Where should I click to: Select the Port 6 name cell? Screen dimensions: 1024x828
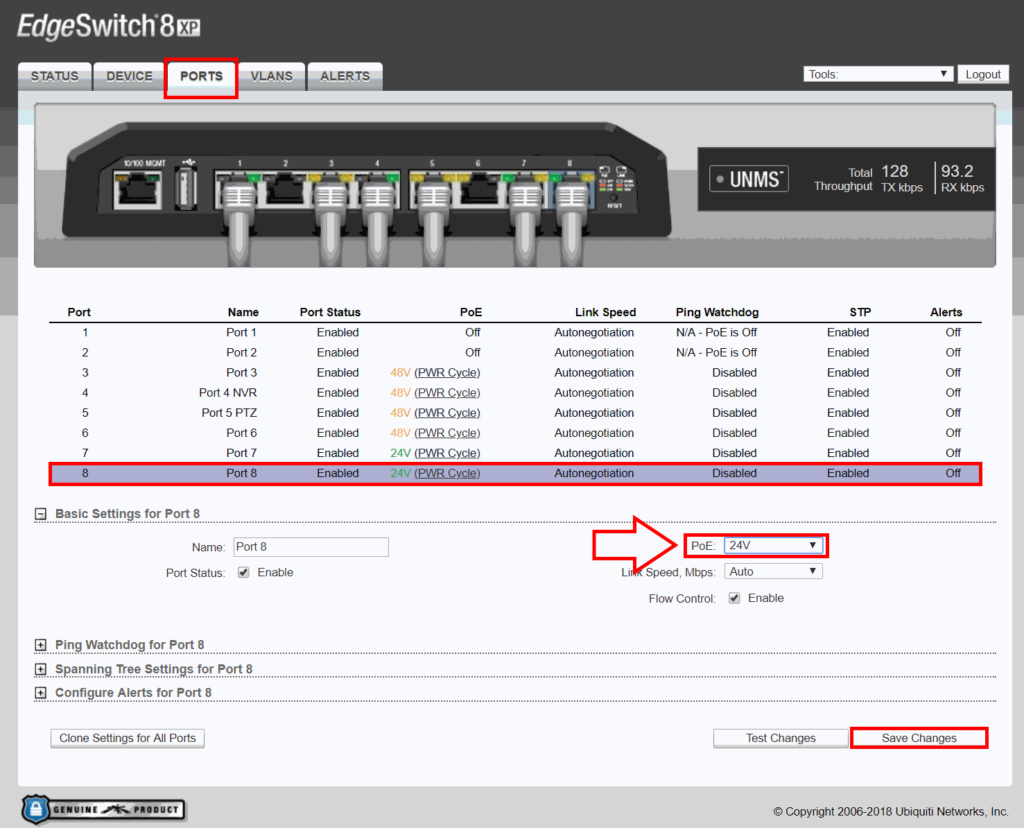coord(242,434)
